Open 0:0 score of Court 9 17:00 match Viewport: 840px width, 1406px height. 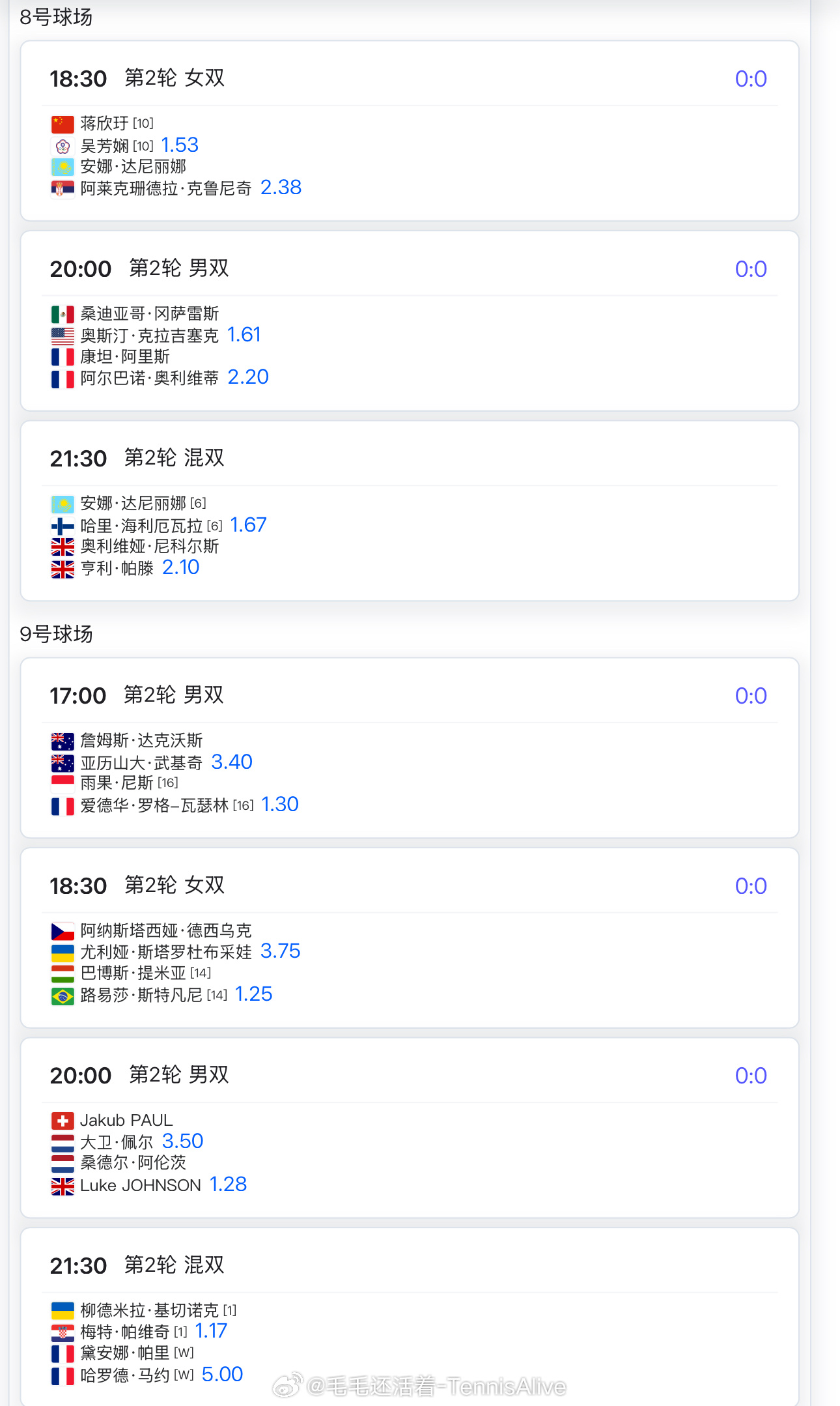[x=751, y=696]
